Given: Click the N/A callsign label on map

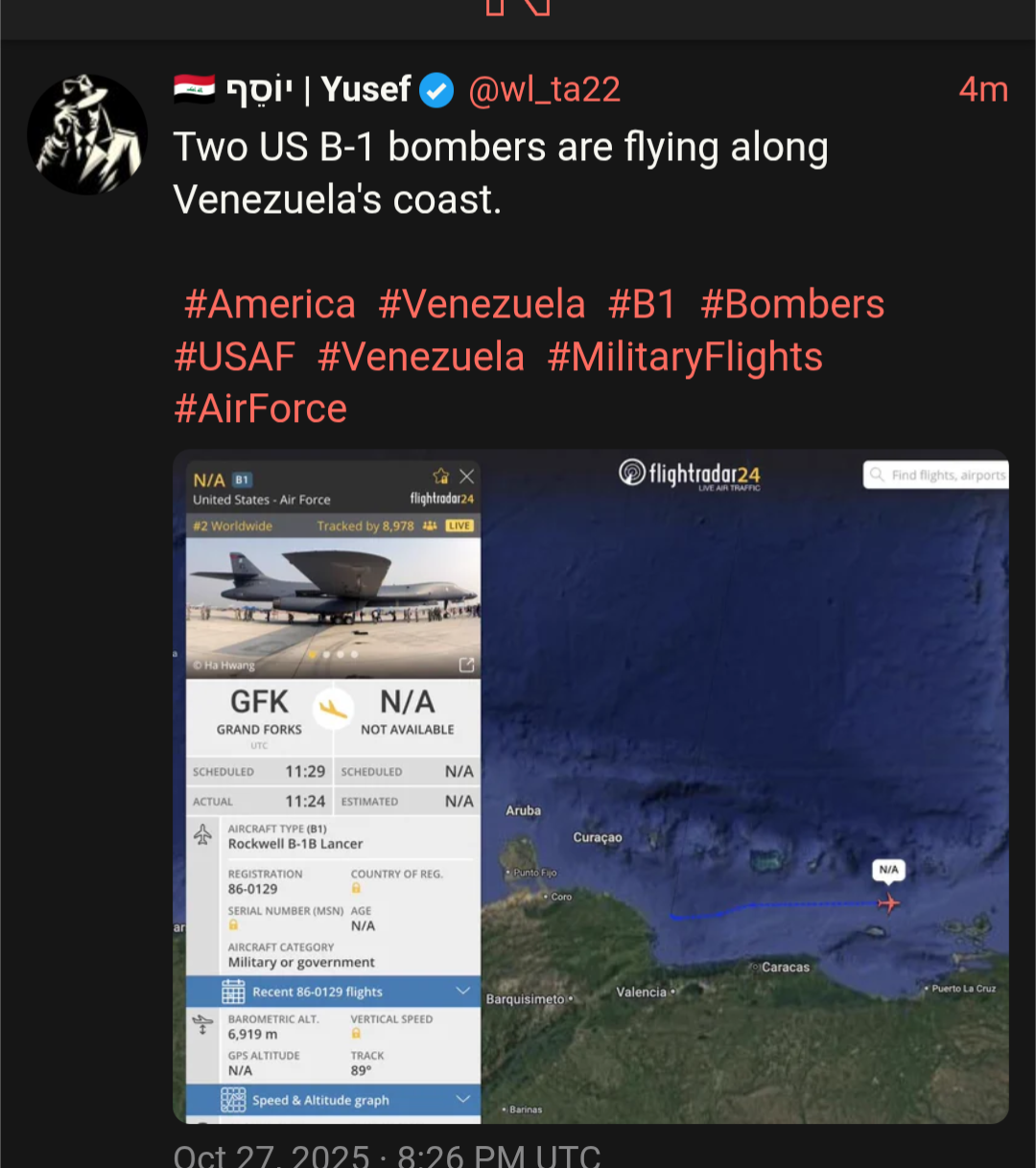Looking at the screenshot, I should click(x=888, y=870).
